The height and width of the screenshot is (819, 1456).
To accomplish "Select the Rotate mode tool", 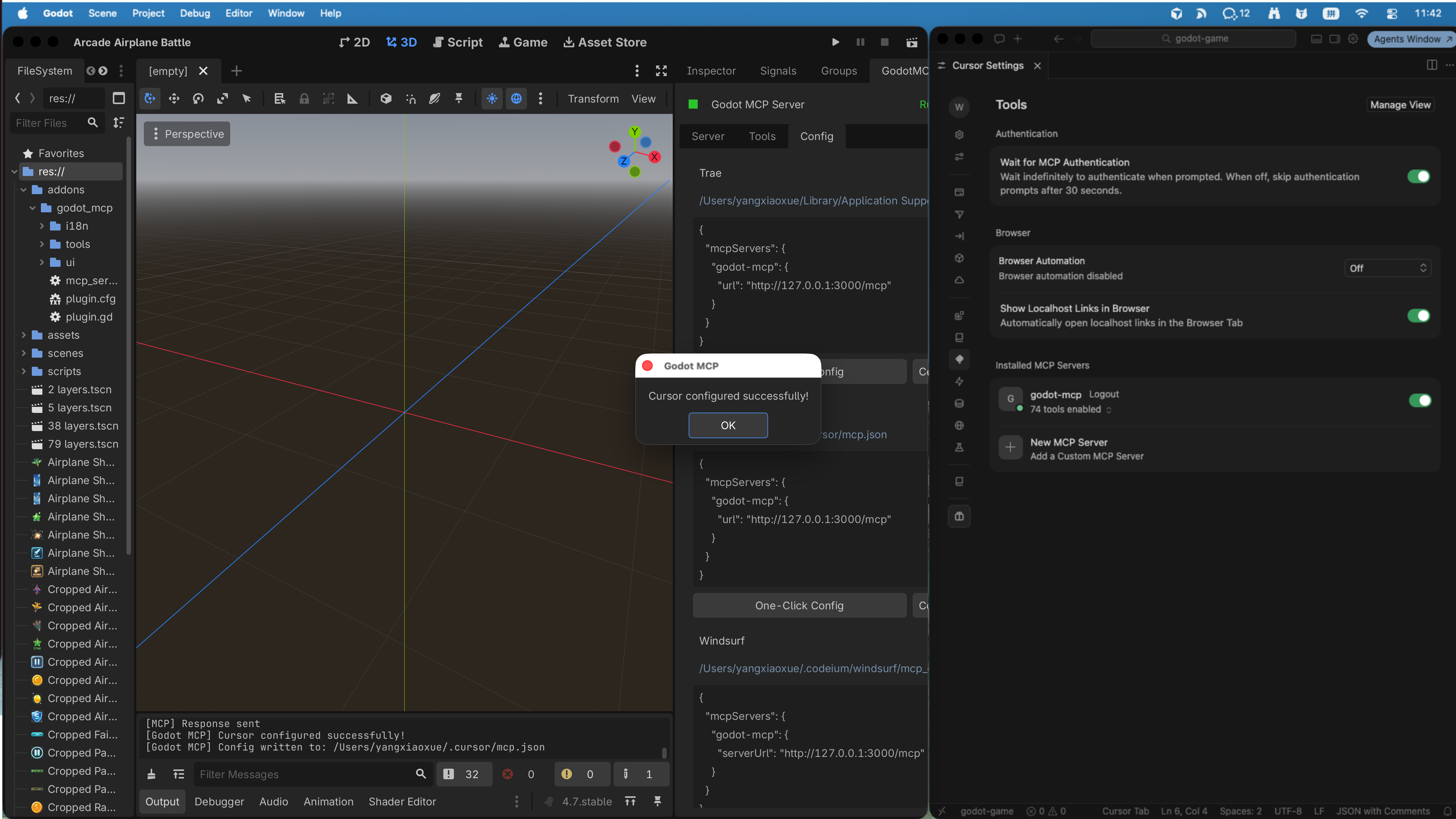I will point(198,99).
